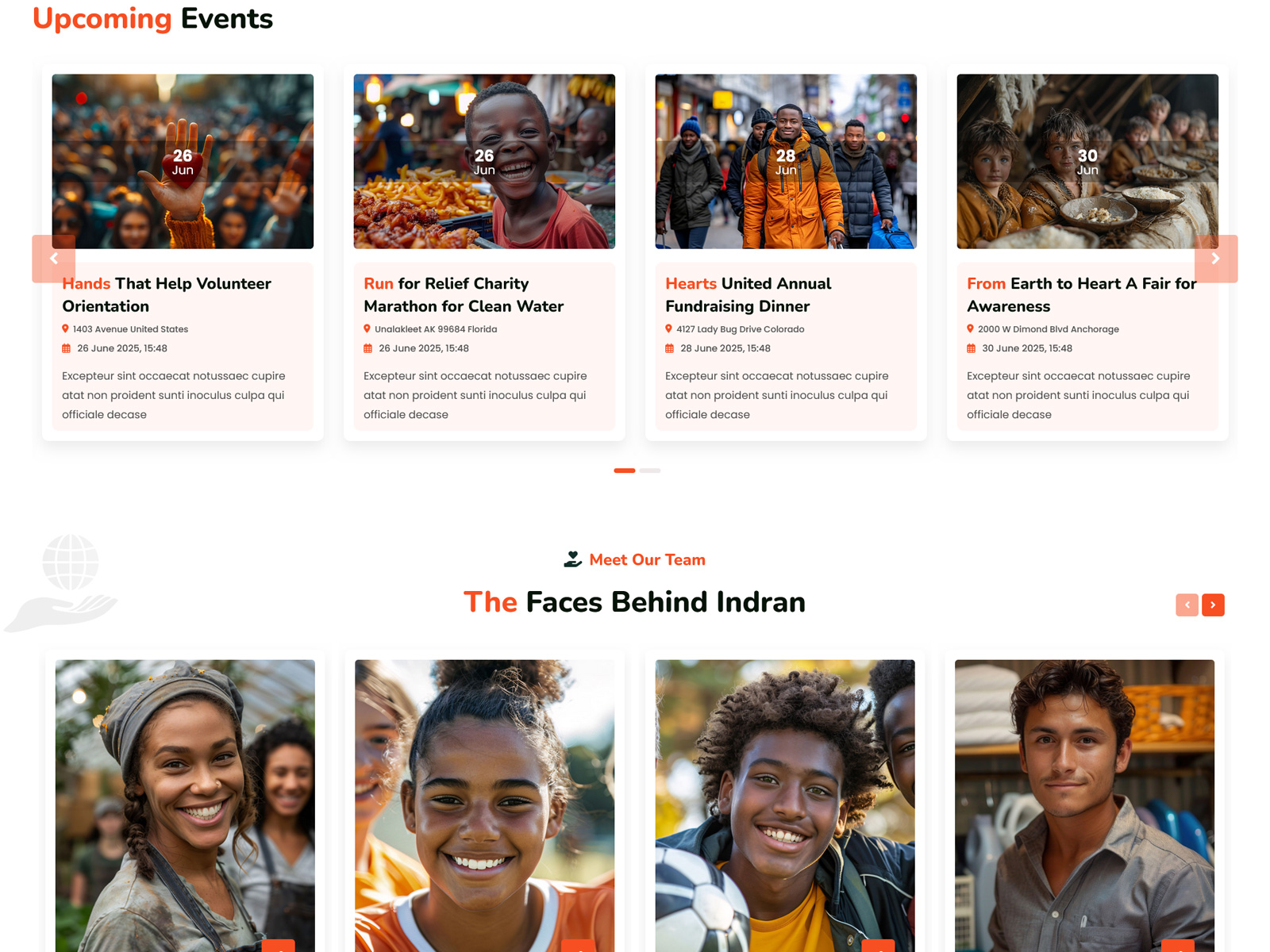Click location pin beside 2000 W Dimond Blvd

point(970,329)
